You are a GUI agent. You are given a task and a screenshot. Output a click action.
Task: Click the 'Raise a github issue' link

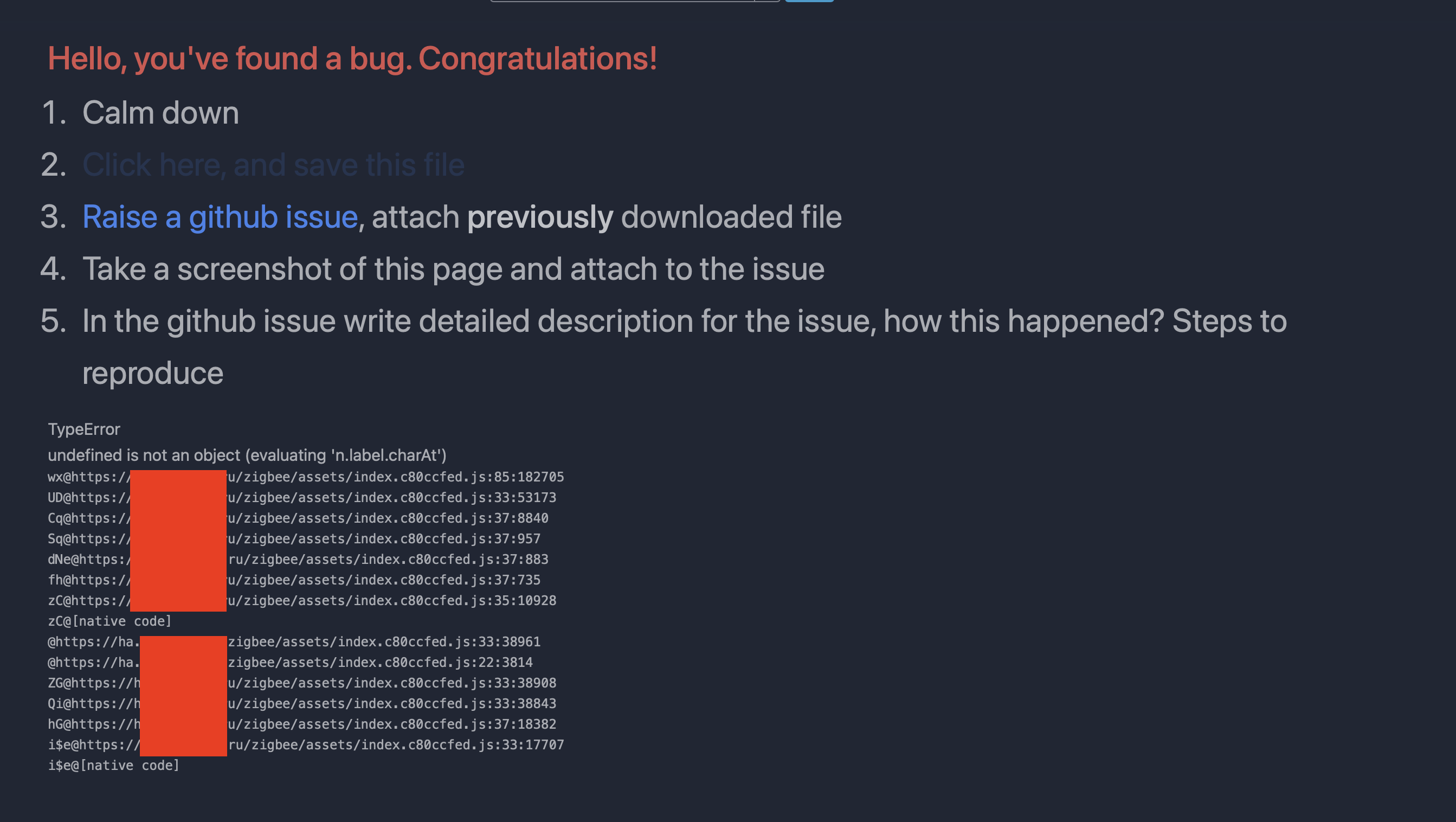click(220, 216)
